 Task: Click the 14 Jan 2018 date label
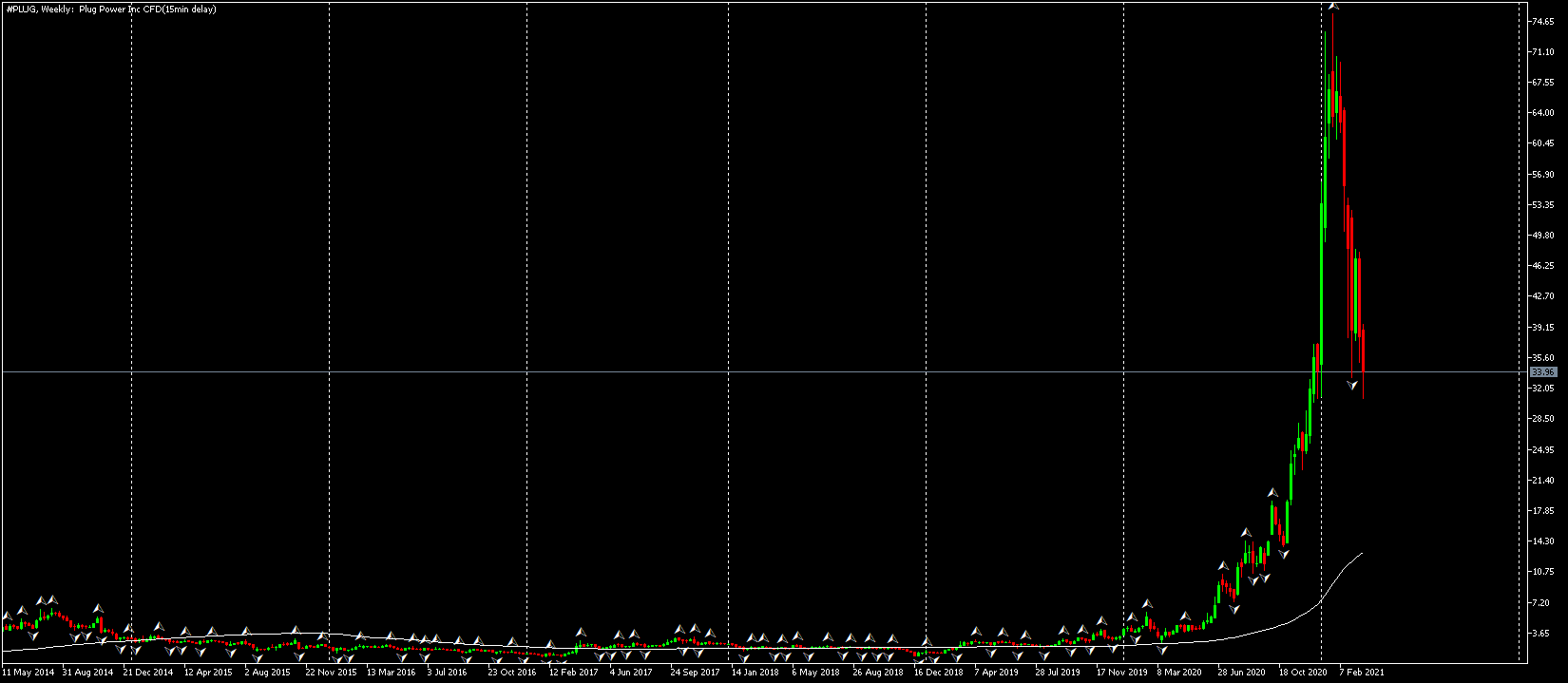click(x=755, y=672)
